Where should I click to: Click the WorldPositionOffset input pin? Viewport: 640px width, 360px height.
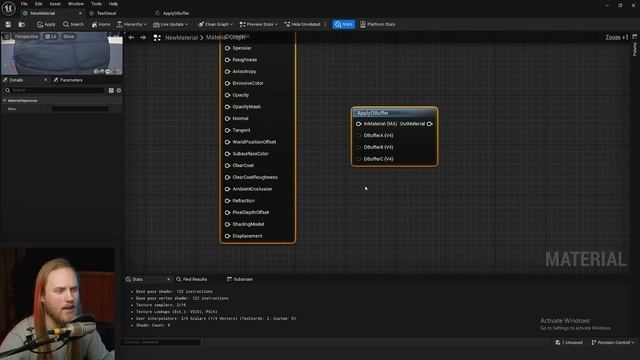click(228, 142)
